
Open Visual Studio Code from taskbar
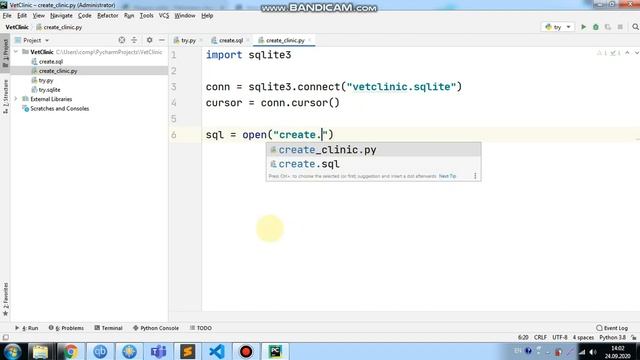(x=217, y=351)
